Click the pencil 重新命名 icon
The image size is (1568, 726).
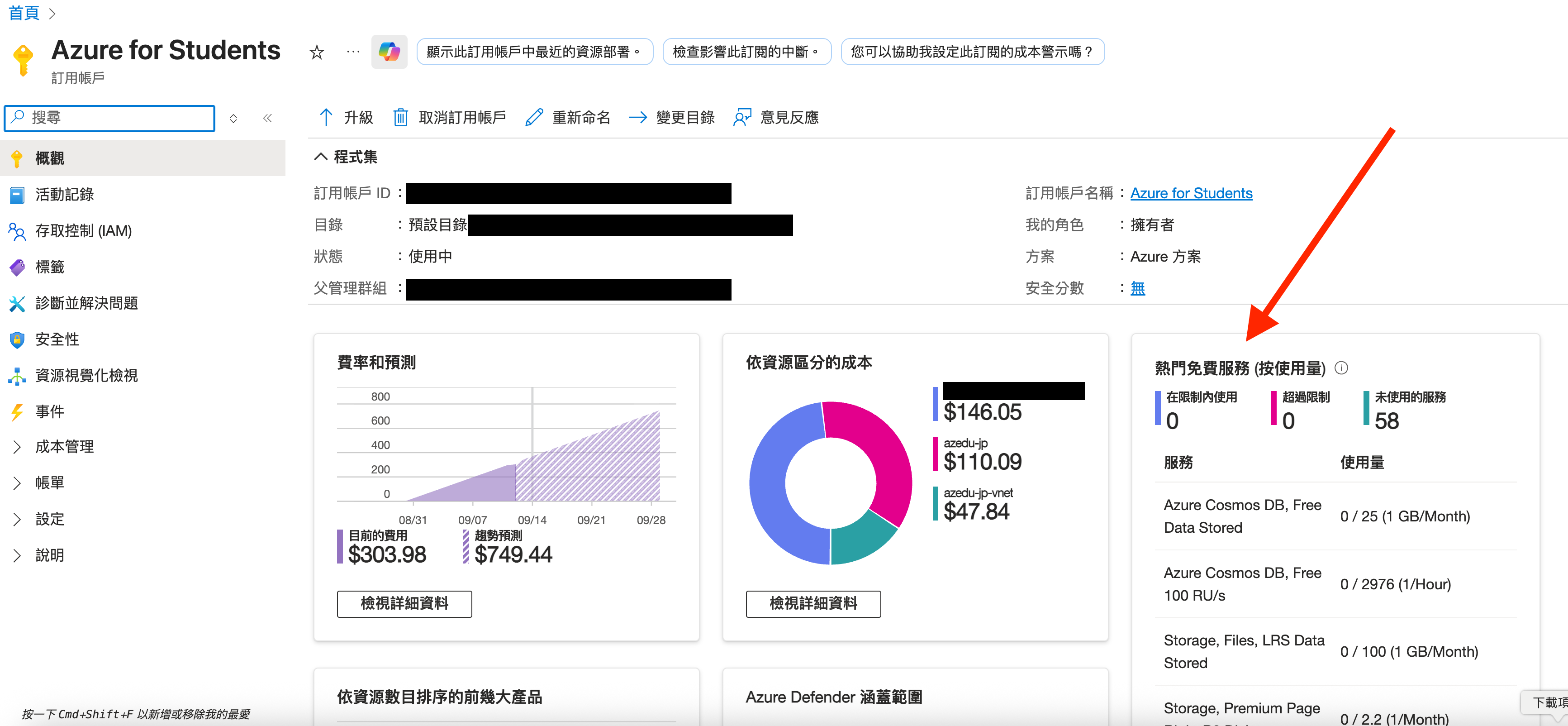coord(534,117)
